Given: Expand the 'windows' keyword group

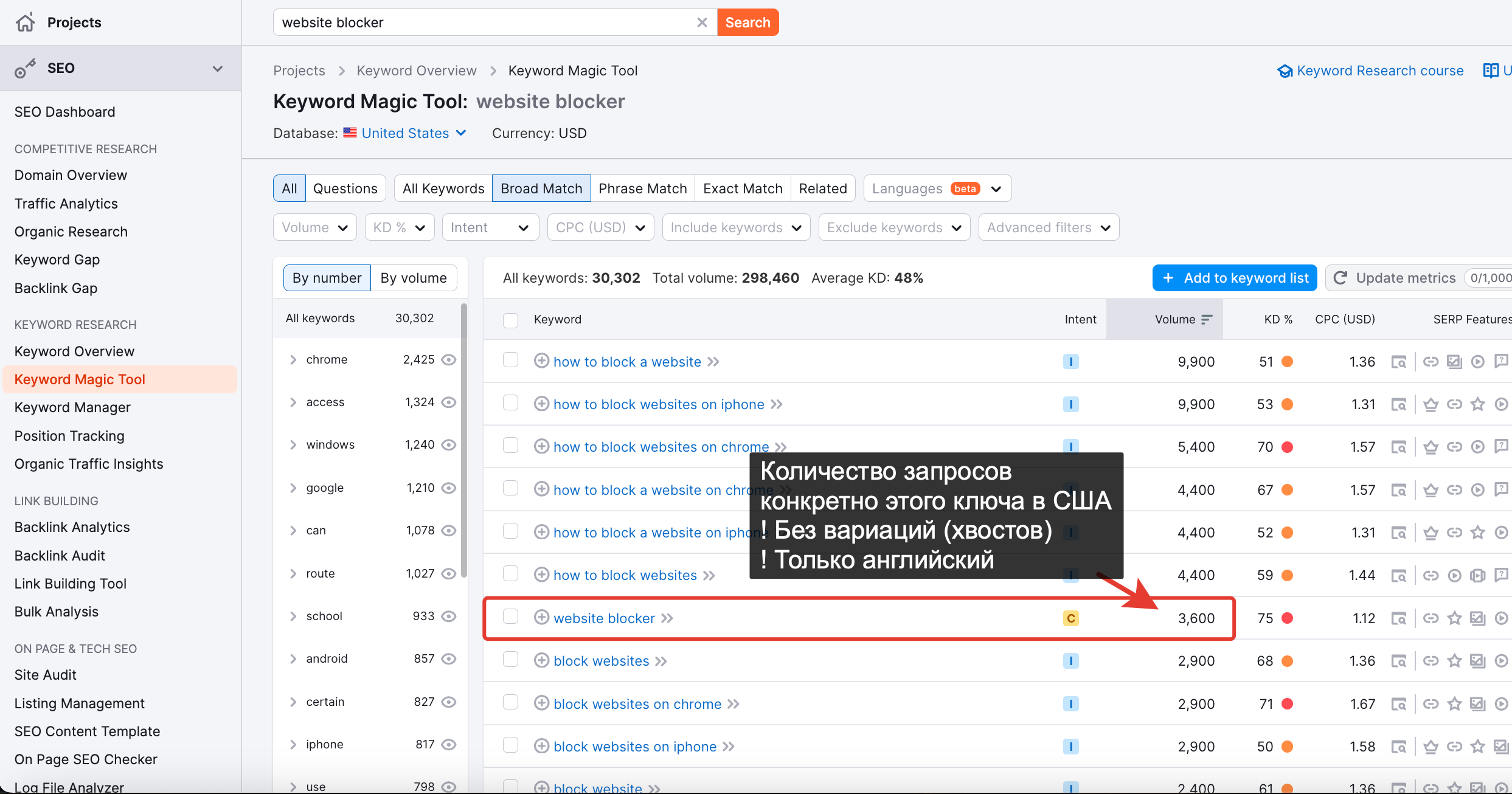Looking at the screenshot, I should pos(293,445).
